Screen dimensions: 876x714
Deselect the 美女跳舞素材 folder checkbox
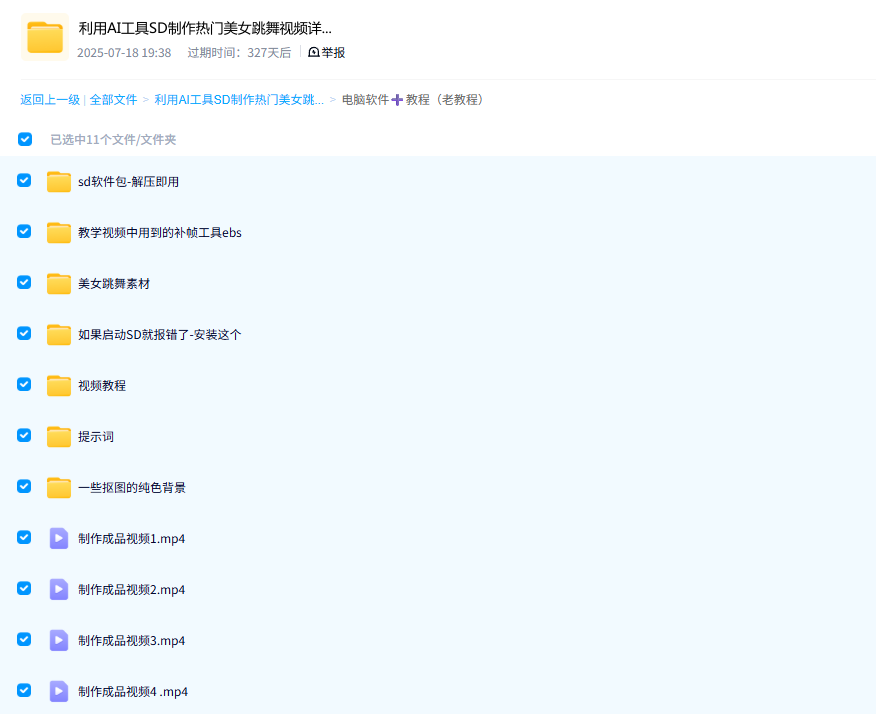pos(24,282)
